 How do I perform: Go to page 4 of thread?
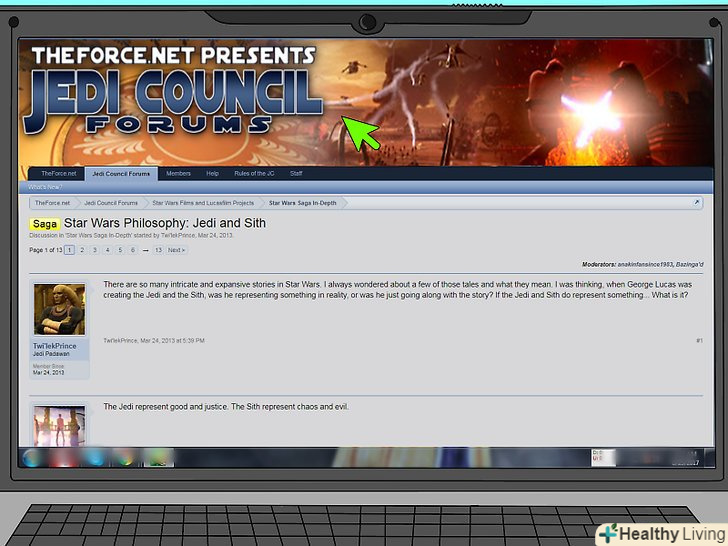(x=107, y=250)
